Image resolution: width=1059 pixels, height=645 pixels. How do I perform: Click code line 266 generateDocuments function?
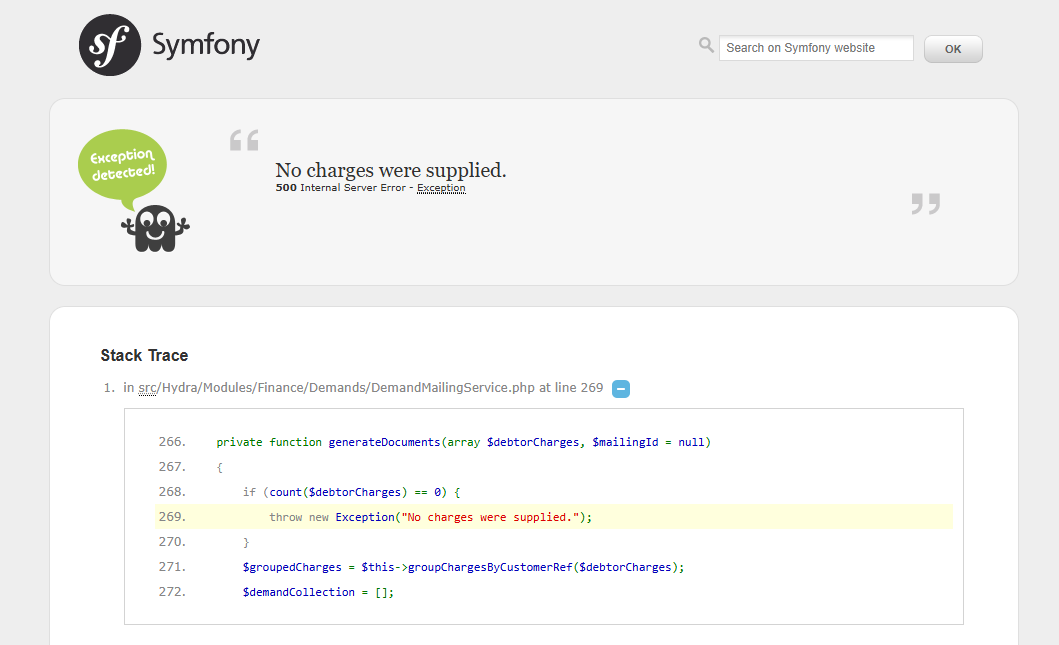point(463,442)
